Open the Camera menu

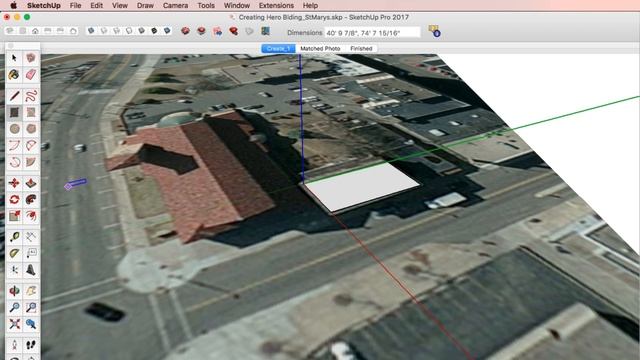[176, 5]
